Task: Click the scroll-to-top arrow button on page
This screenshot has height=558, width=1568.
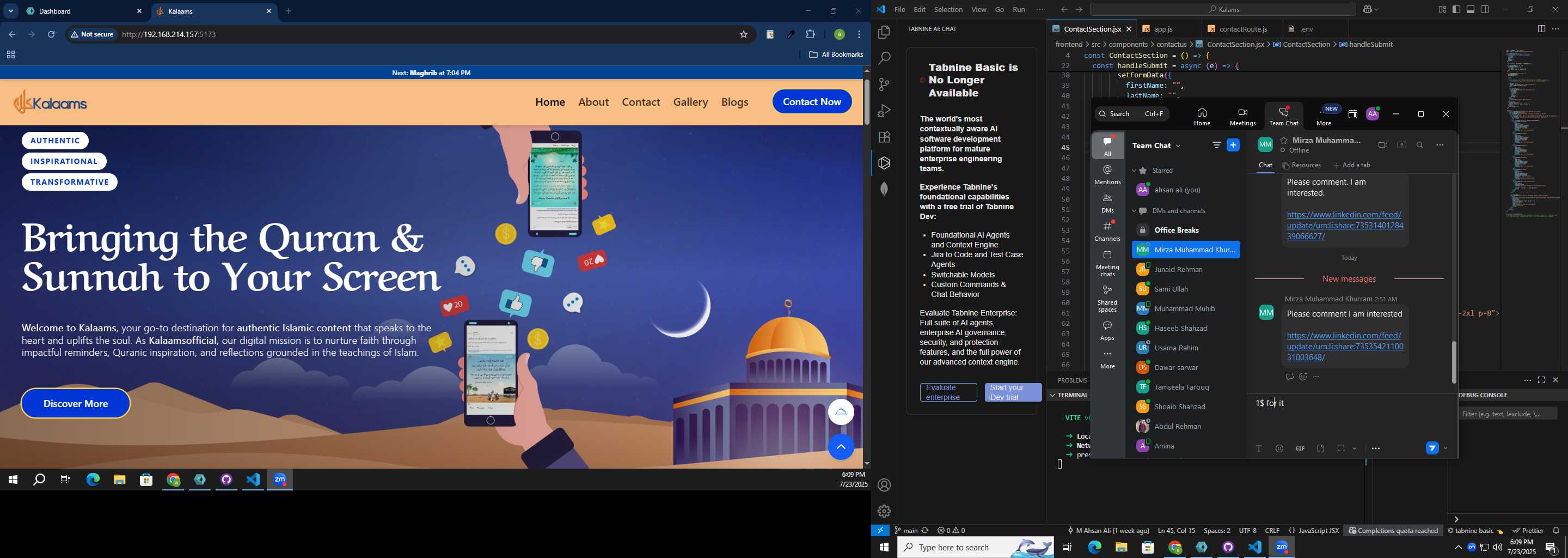Action: [x=841, y=448]
